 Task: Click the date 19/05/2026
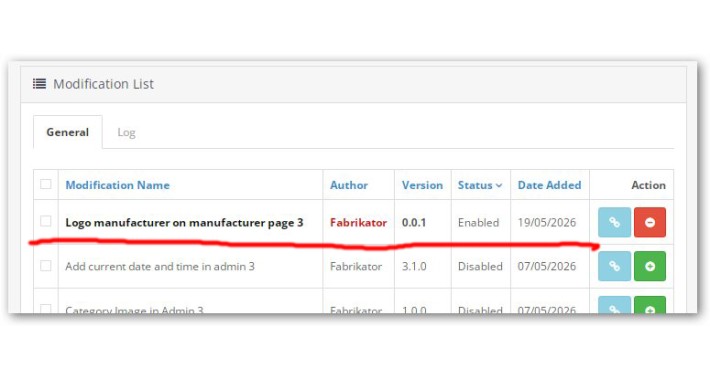547,223
